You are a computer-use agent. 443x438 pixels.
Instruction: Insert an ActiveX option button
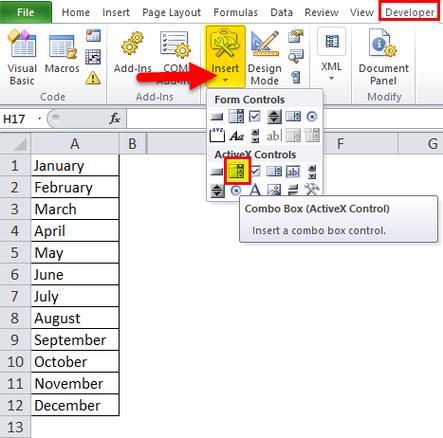pyautogui.click(x=236, y=191)
